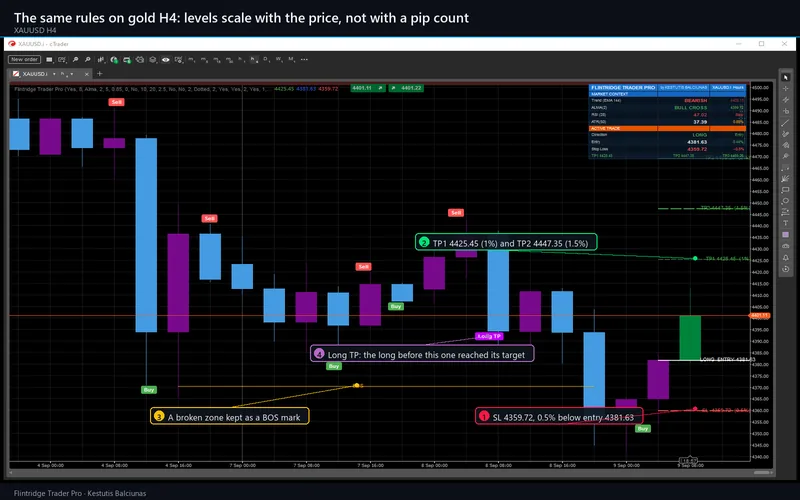Select the parallel channel drawing tool
Screen dimensions: 800x500
pos(786,99)
